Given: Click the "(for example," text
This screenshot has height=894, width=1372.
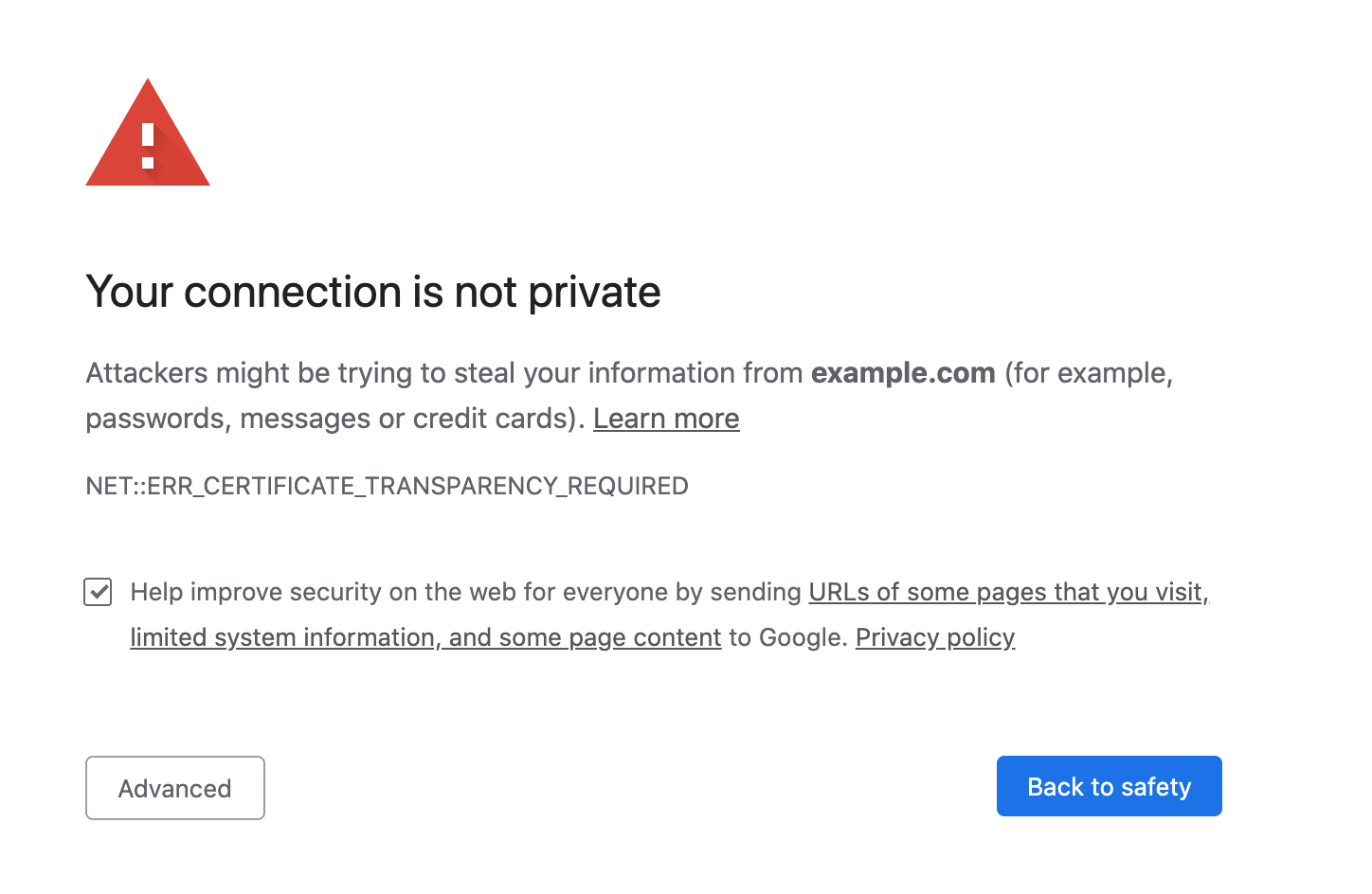Looking at the screenshot, I should pos(1089,373).
